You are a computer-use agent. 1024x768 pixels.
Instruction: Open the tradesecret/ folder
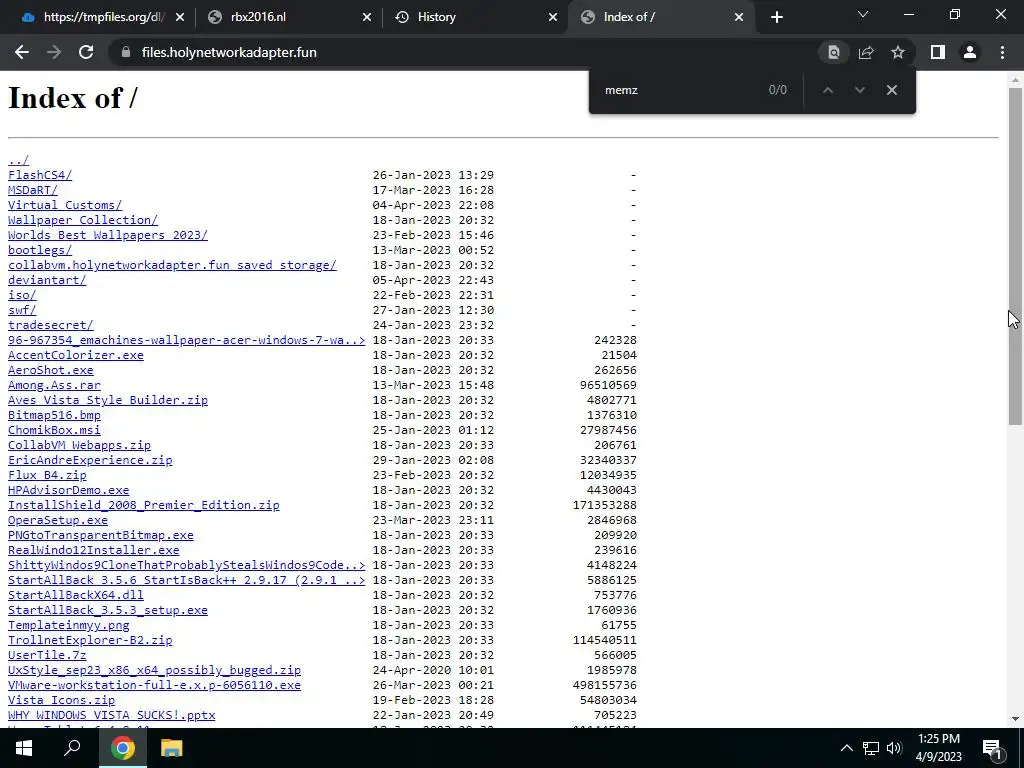pyautogui.click(x=51, y=325)
